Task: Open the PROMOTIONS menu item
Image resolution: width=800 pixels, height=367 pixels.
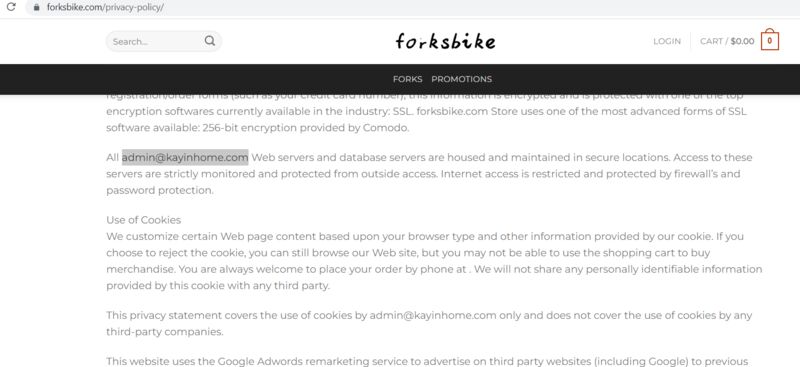Action: click(x=462, y=79)
